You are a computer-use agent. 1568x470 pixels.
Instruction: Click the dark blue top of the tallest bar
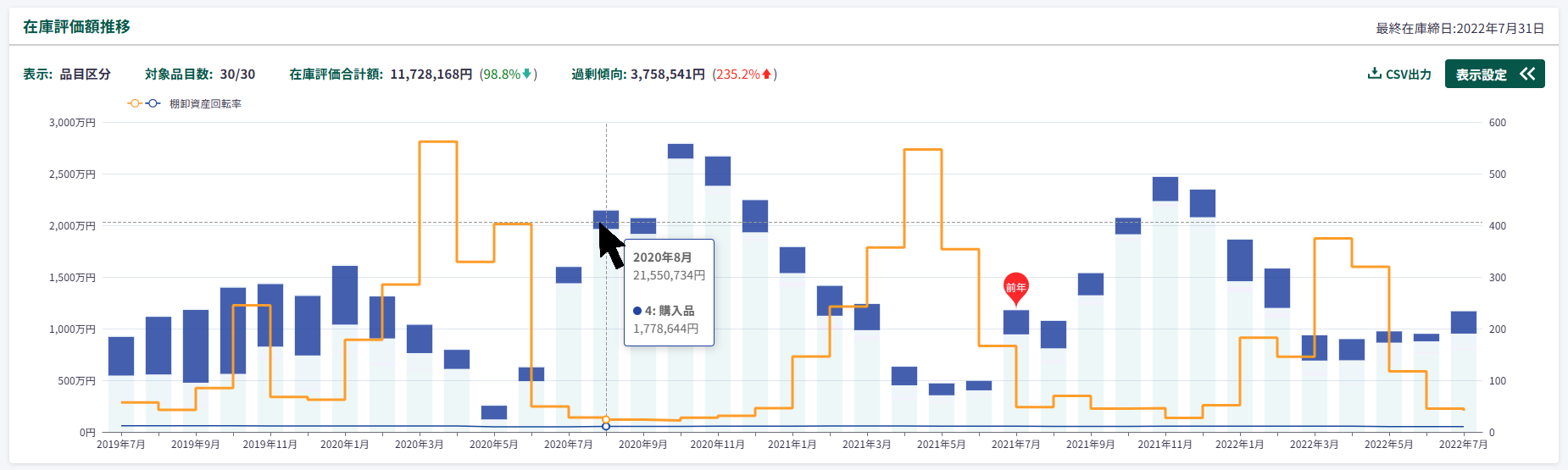[x=680, y=151]
